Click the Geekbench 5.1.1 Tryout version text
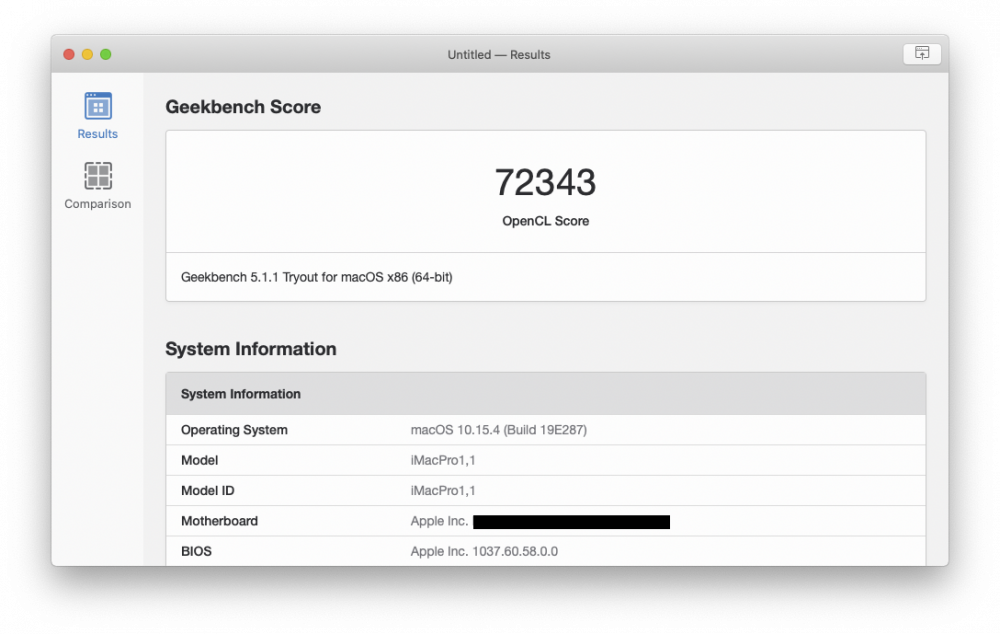 [316, 277]
